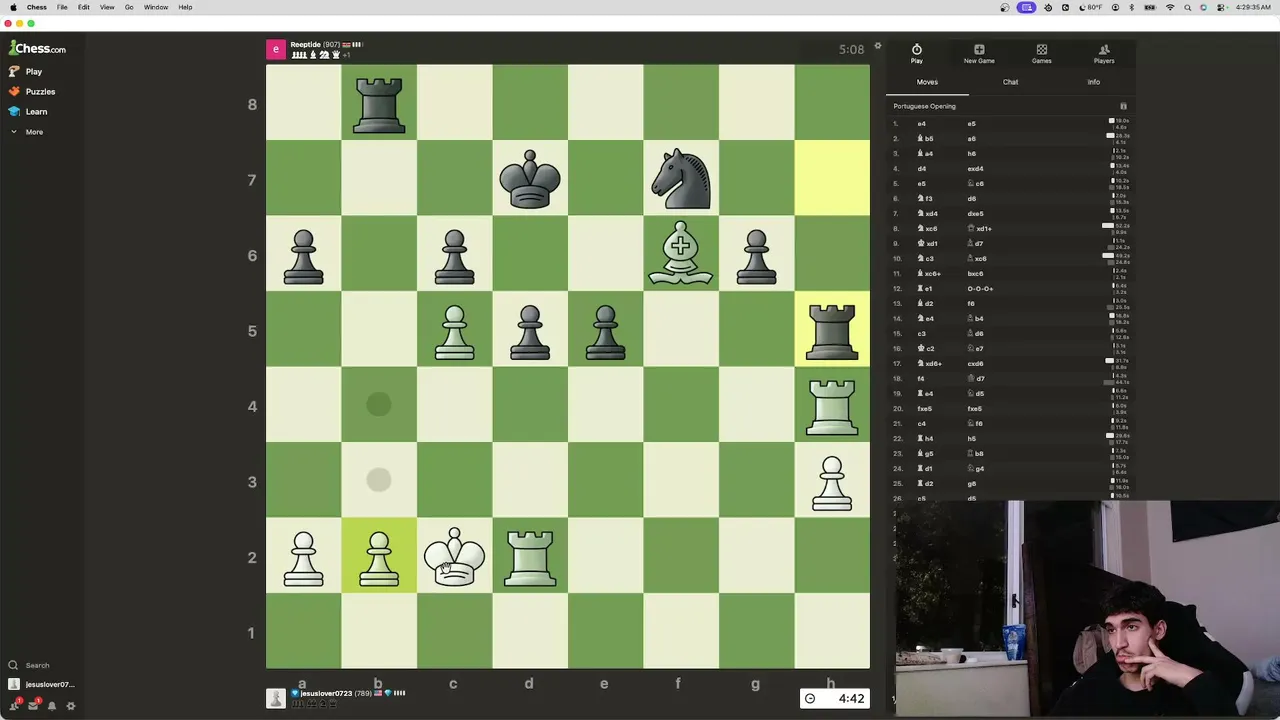Open Learn in the left sidebar
The height and width of the screenshot is (720, 1280).
(x=28, y=112)
